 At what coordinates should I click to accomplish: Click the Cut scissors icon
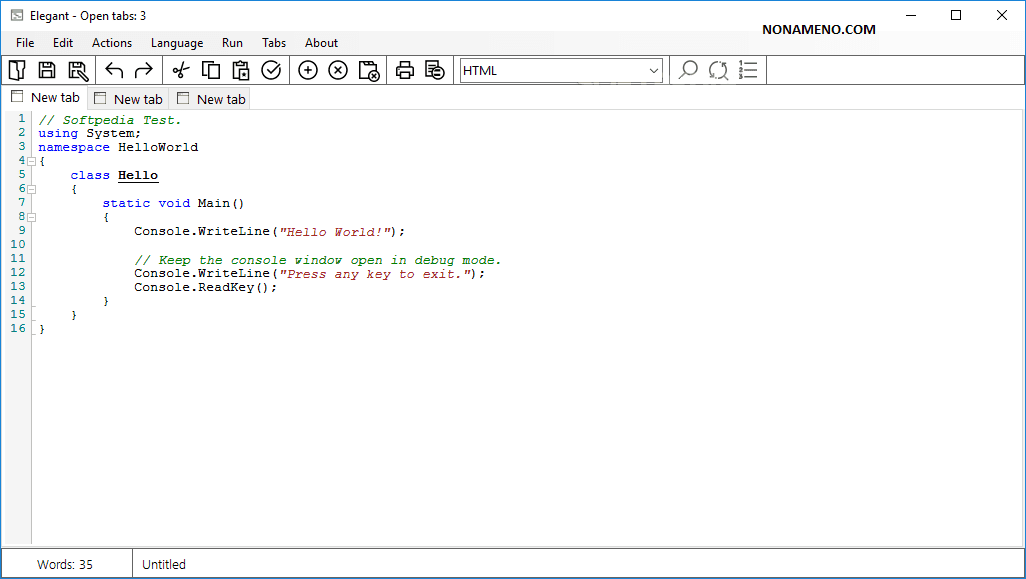(180, 70)
